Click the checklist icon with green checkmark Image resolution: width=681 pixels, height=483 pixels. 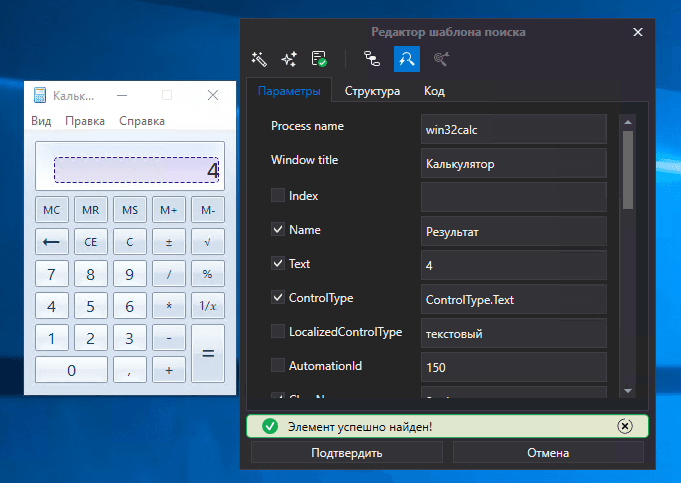tap(319, 60)
